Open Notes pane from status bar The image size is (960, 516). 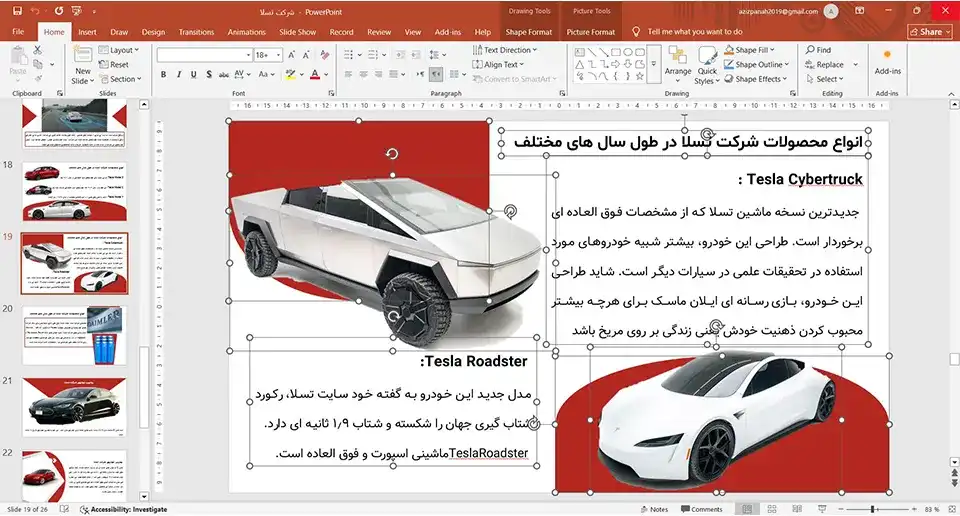point(654,509)
